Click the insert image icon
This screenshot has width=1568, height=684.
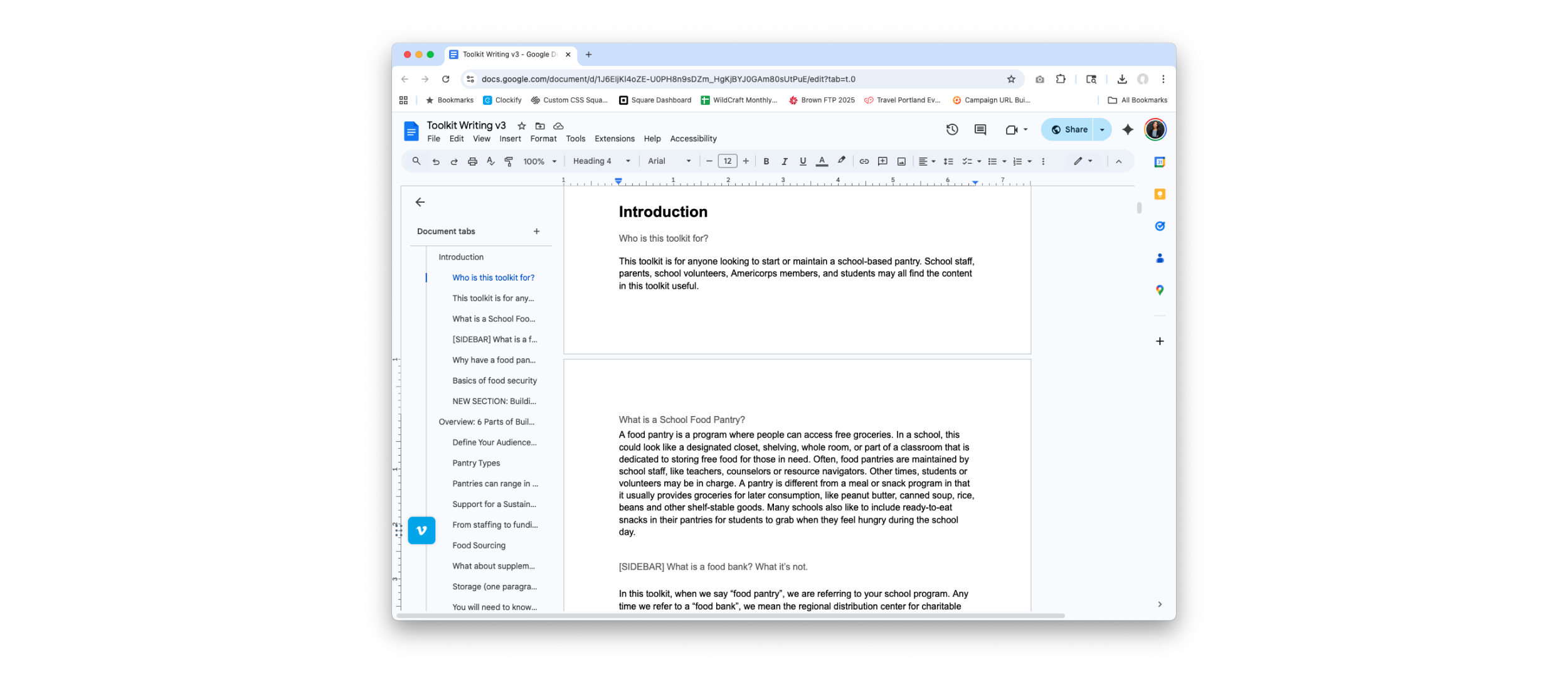(x=901, y=161)
